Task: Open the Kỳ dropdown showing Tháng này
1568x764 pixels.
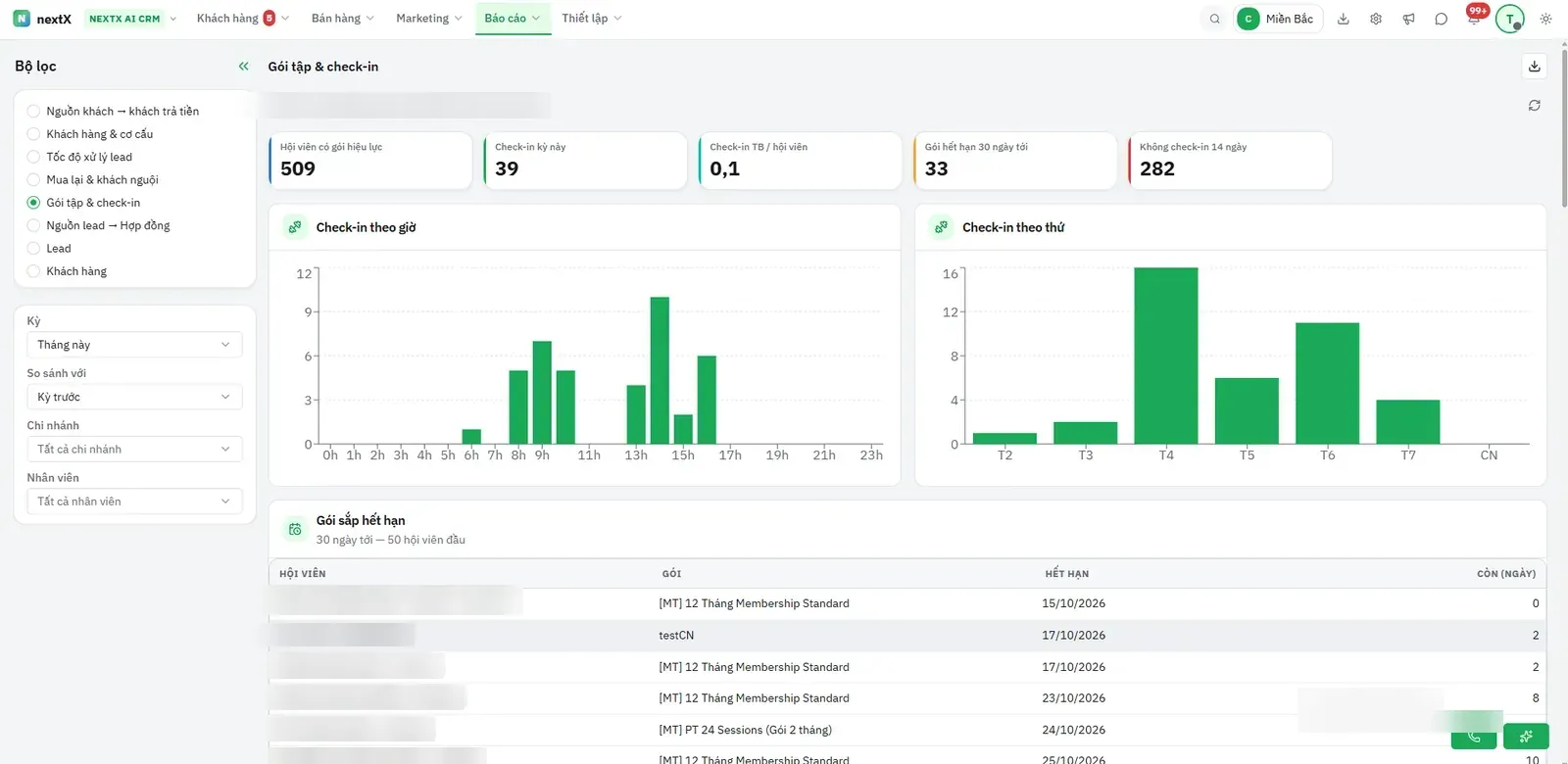Action: (134, 345)
